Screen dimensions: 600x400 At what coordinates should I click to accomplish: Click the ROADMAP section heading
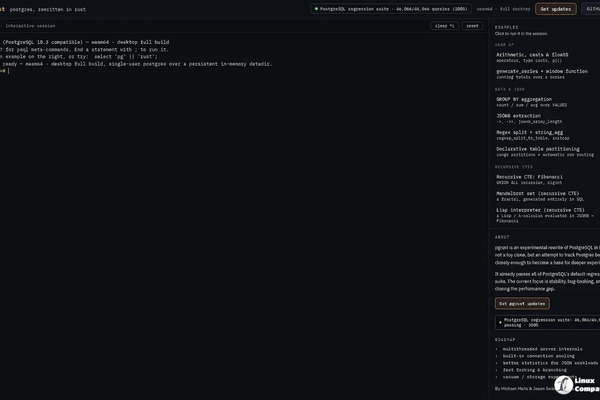point(505,340)
